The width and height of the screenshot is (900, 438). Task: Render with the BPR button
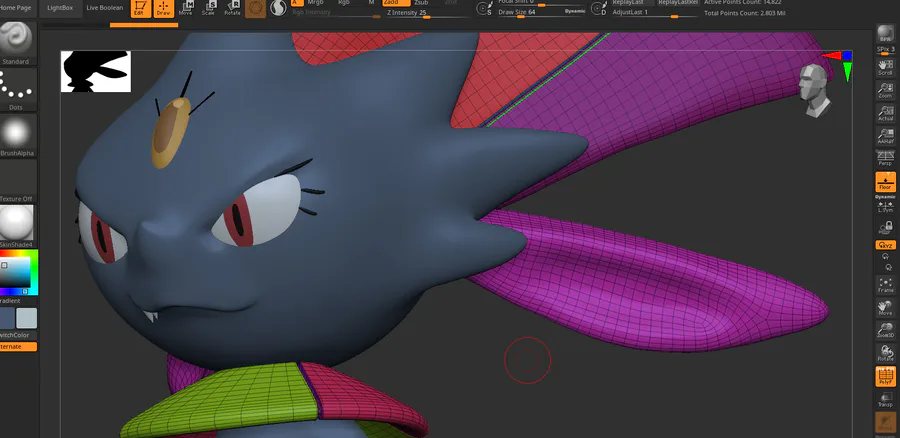pyautogui.click(x=885, y=34)
